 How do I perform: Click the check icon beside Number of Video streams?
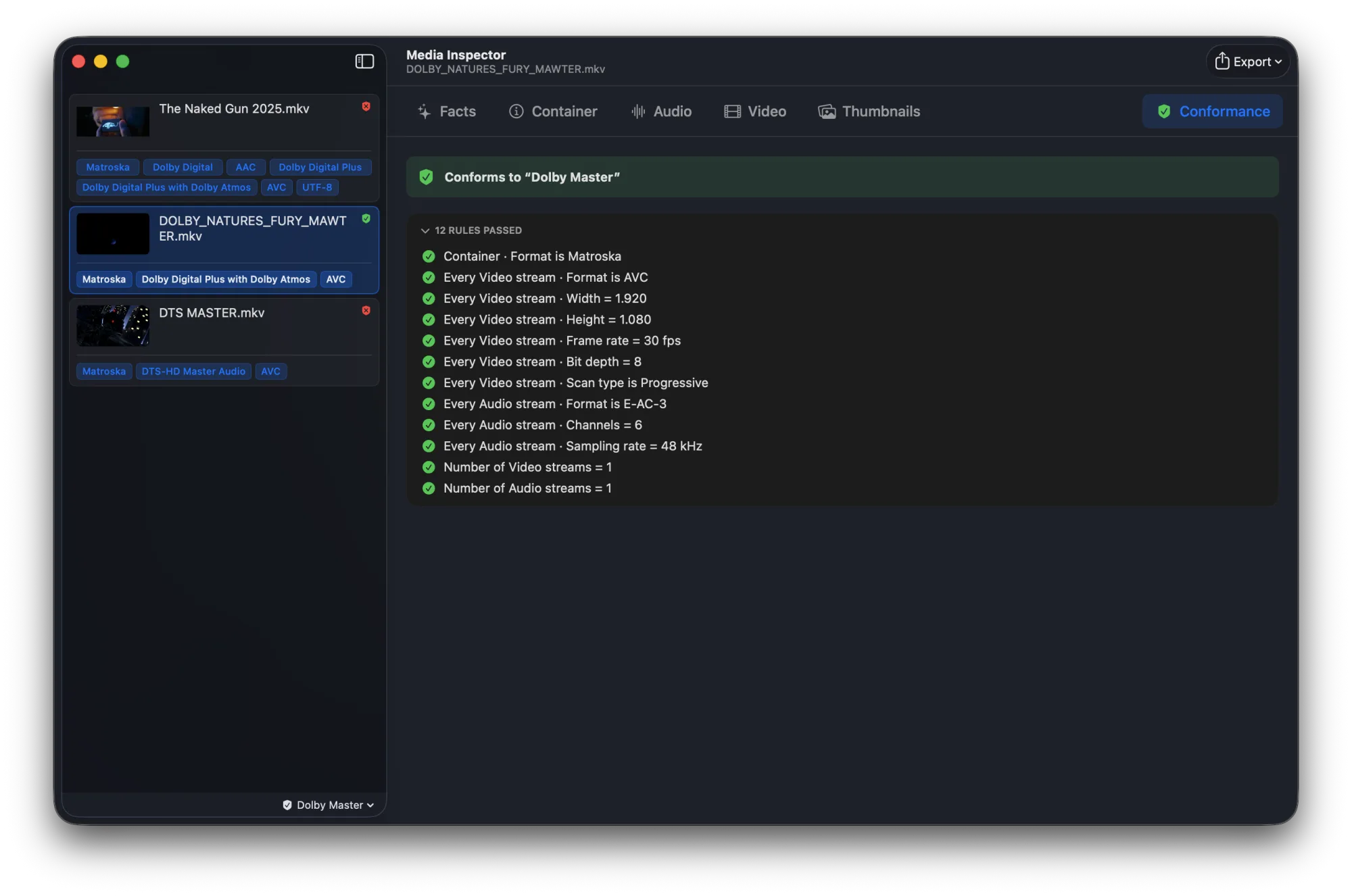click(429, 467)
